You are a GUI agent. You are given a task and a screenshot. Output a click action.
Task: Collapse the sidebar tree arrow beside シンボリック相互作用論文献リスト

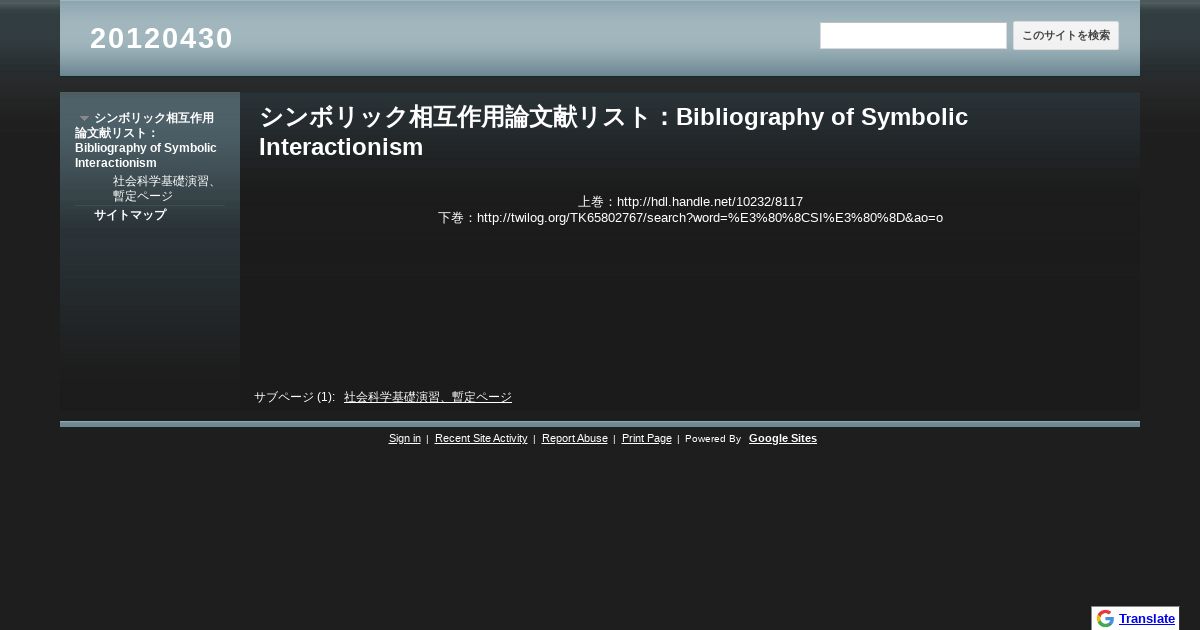(x=84, y=118)
